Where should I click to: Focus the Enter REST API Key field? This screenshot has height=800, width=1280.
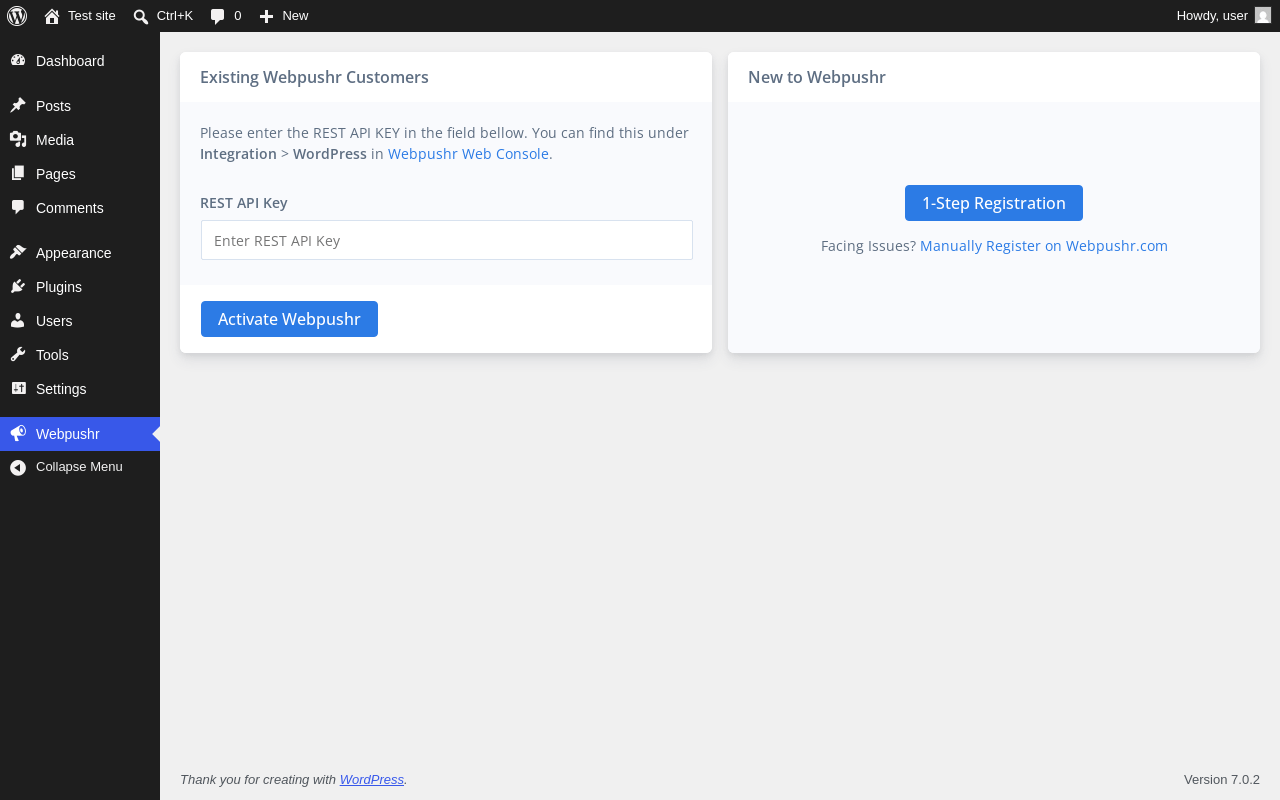447,240
